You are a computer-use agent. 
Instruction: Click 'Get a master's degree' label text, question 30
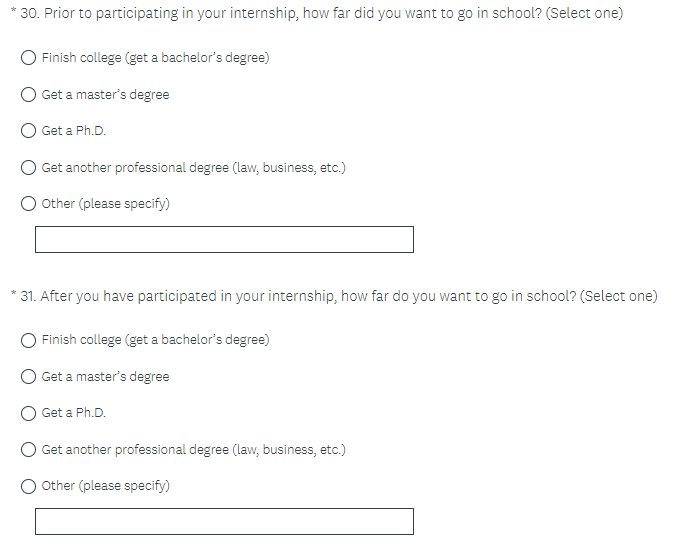[105, 95]
